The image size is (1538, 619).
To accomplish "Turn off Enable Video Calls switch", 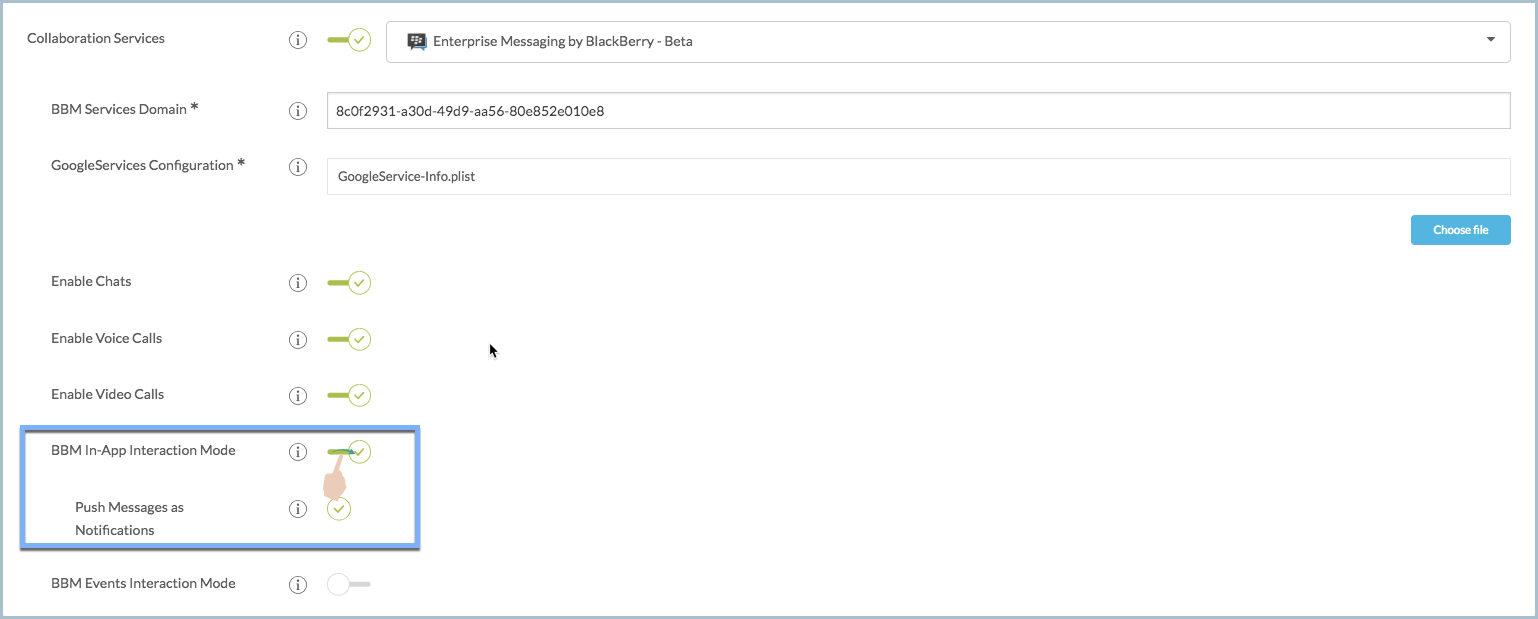I will [349, 395].
